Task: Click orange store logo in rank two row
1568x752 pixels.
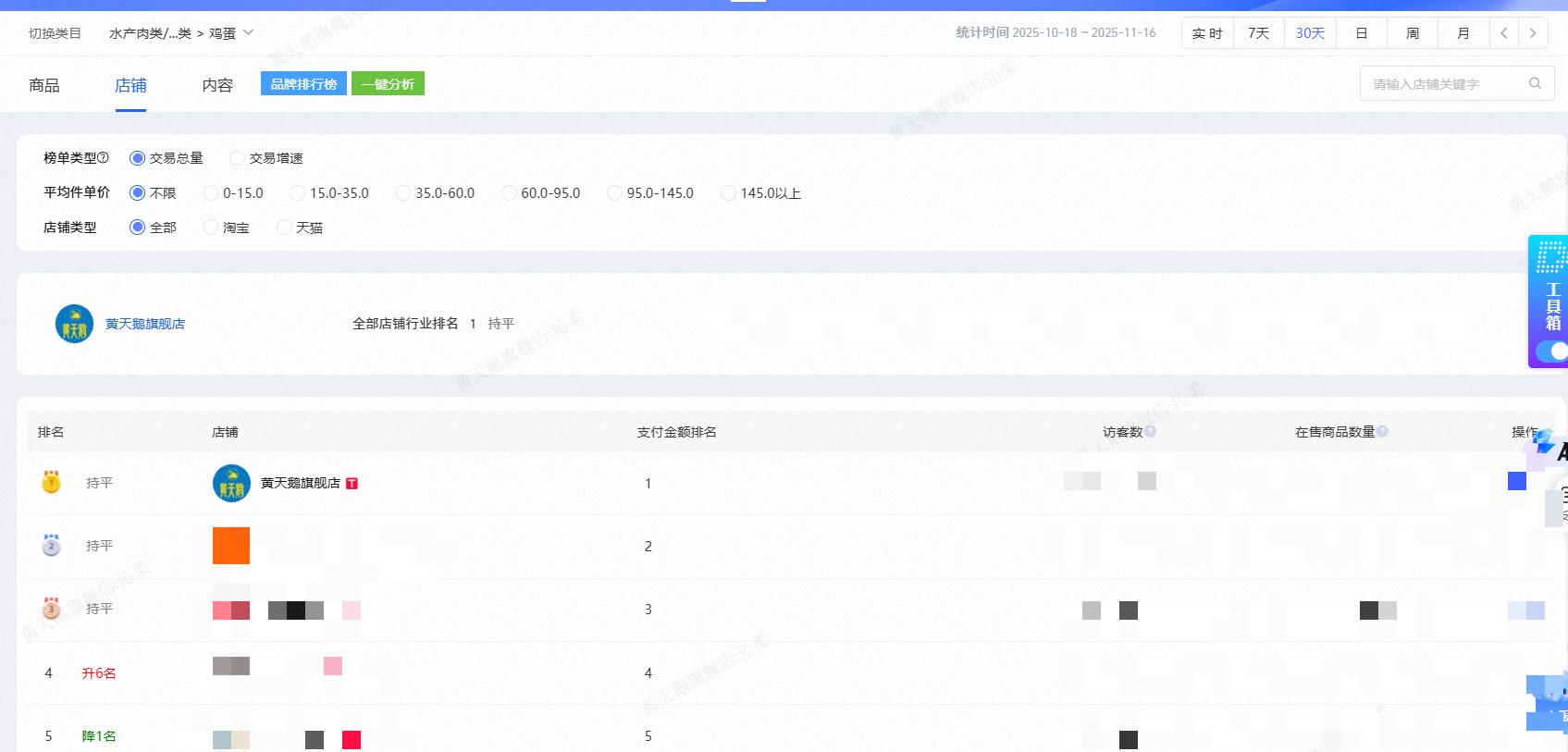Action: point(231,546)
